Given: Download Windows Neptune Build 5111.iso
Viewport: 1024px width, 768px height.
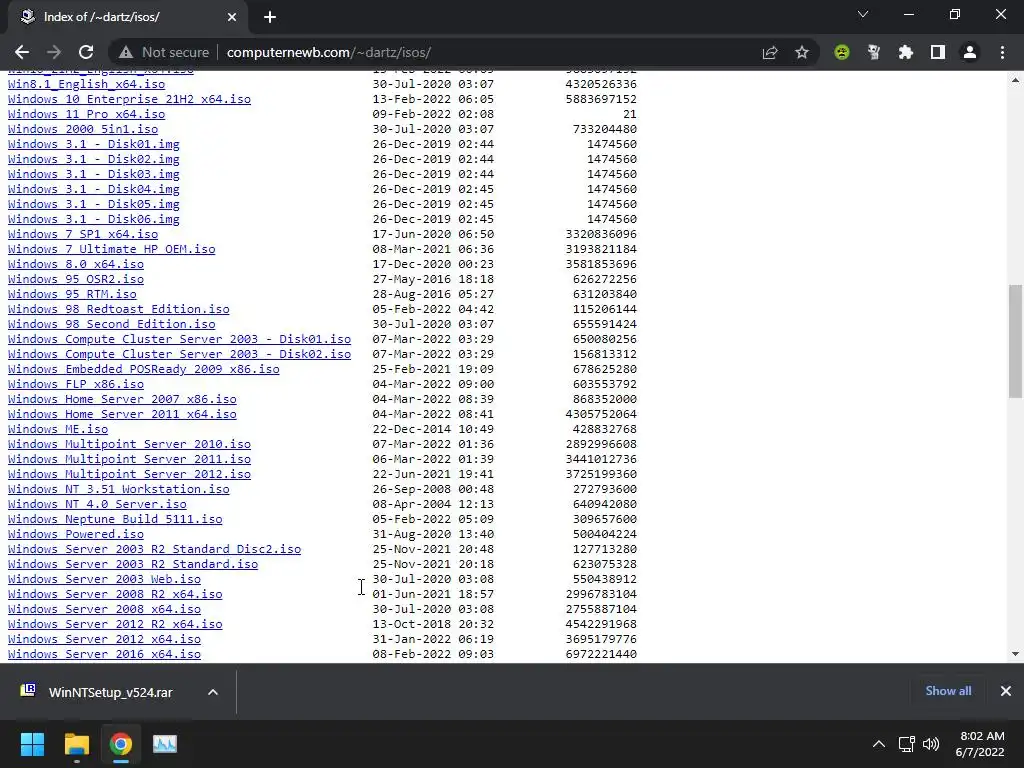Looking at the screenshot, I should [115, 520].
